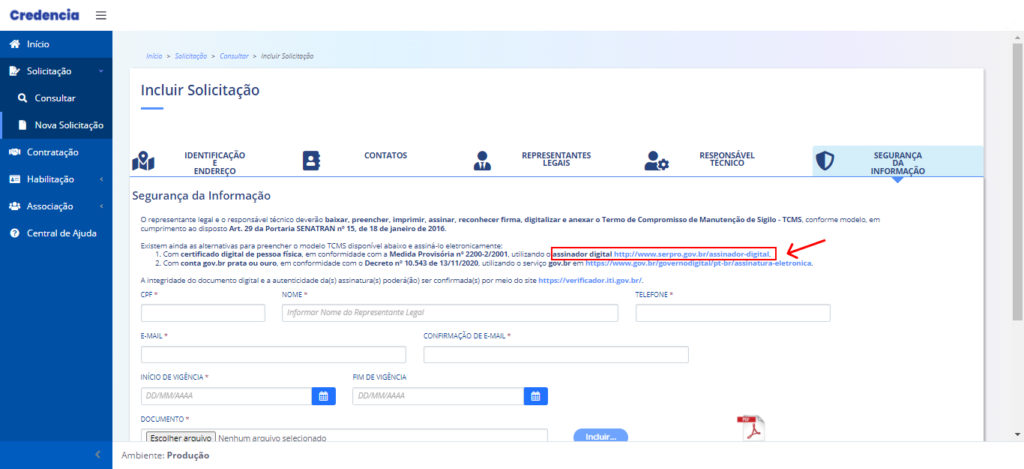Click the handshake icon beside Contratação
Screen dimensions: 1024x469
pyautogui.click(x=14, y=152)
